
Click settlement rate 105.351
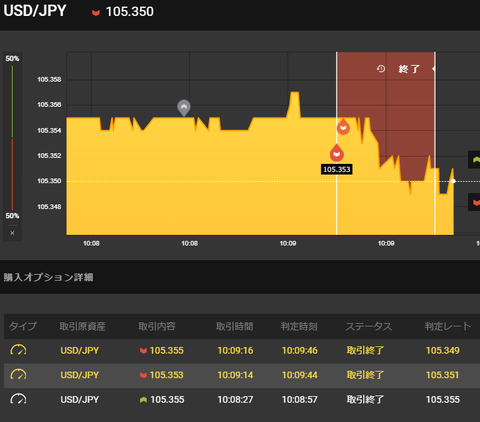[x=442, y=375]
